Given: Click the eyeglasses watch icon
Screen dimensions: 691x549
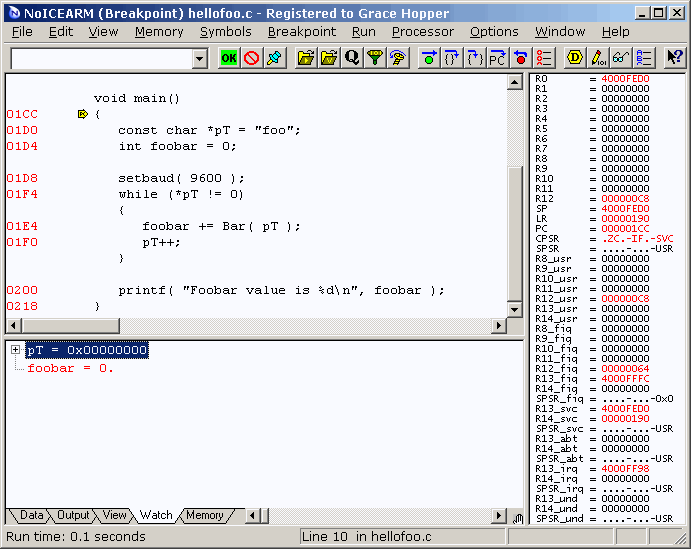Looking at the screenshot, I should [620, 58].
